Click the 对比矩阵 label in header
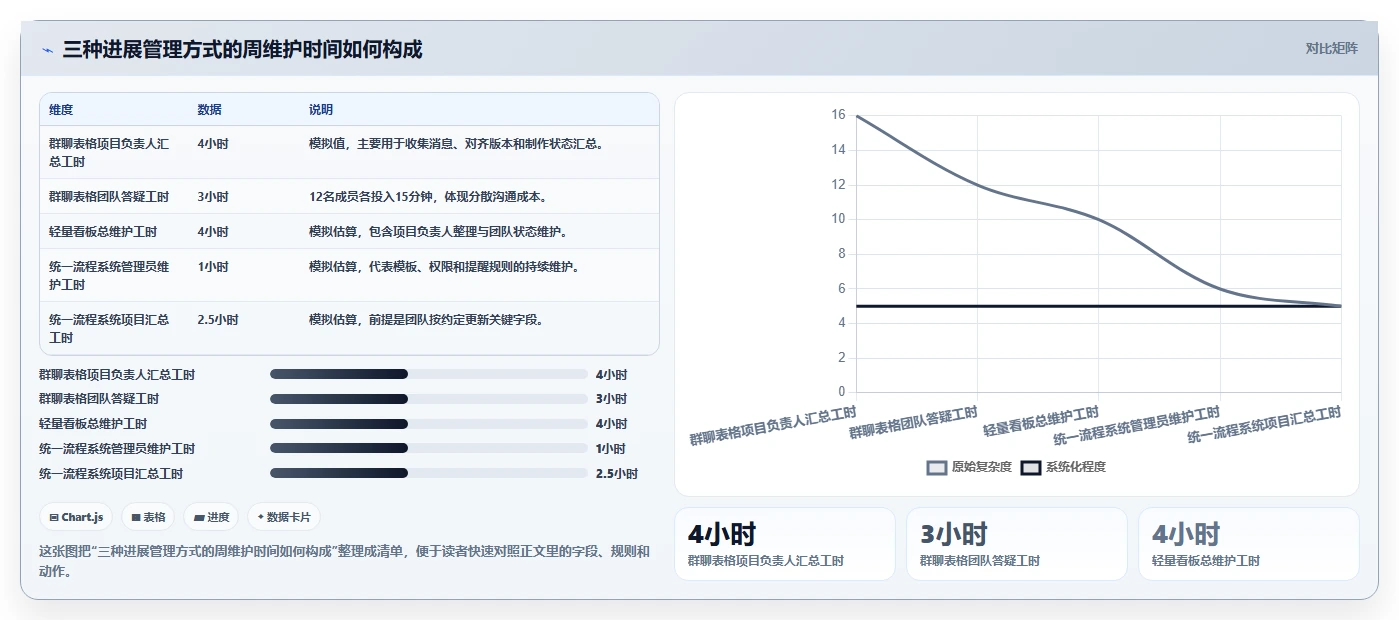Viewport: 1399px width, 620px height. pos(1331,49)
